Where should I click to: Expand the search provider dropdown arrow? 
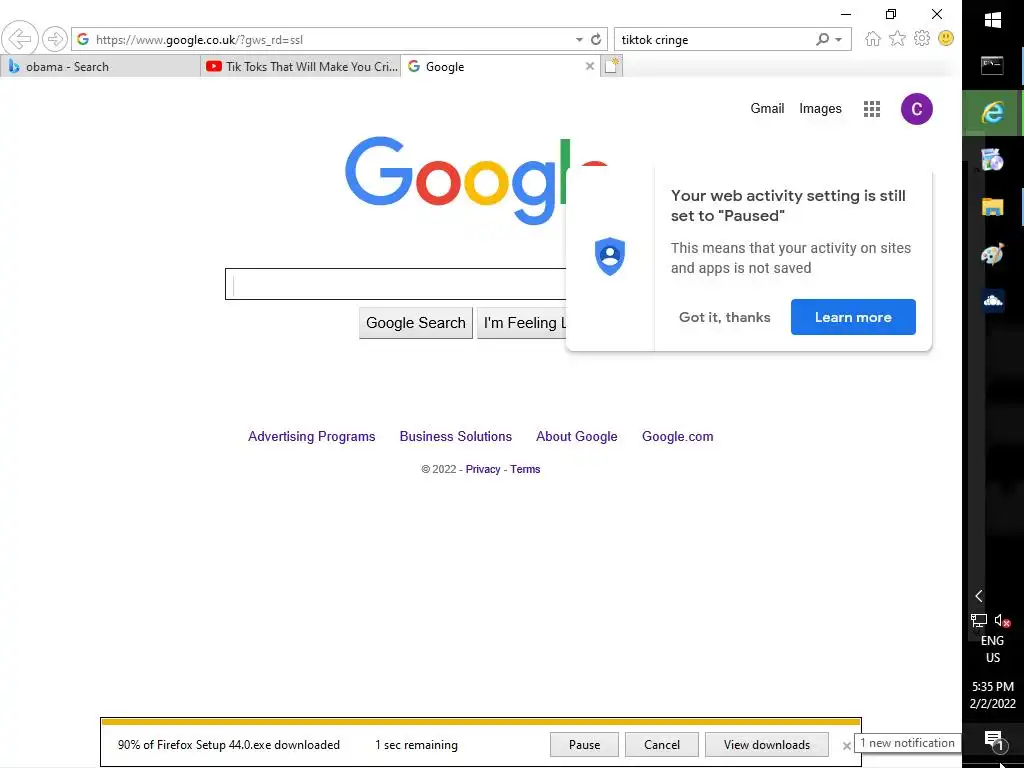839,40
